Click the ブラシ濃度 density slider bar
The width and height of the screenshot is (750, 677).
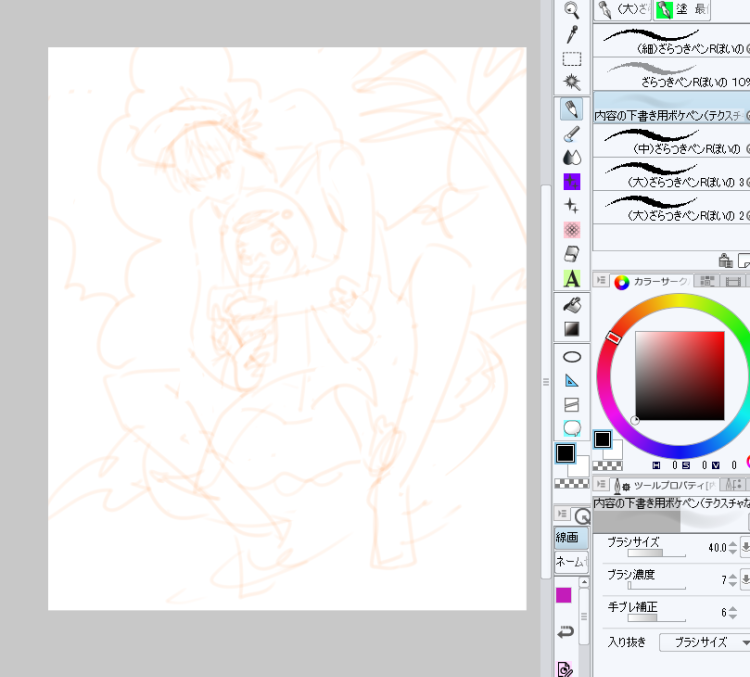(656, 586)
